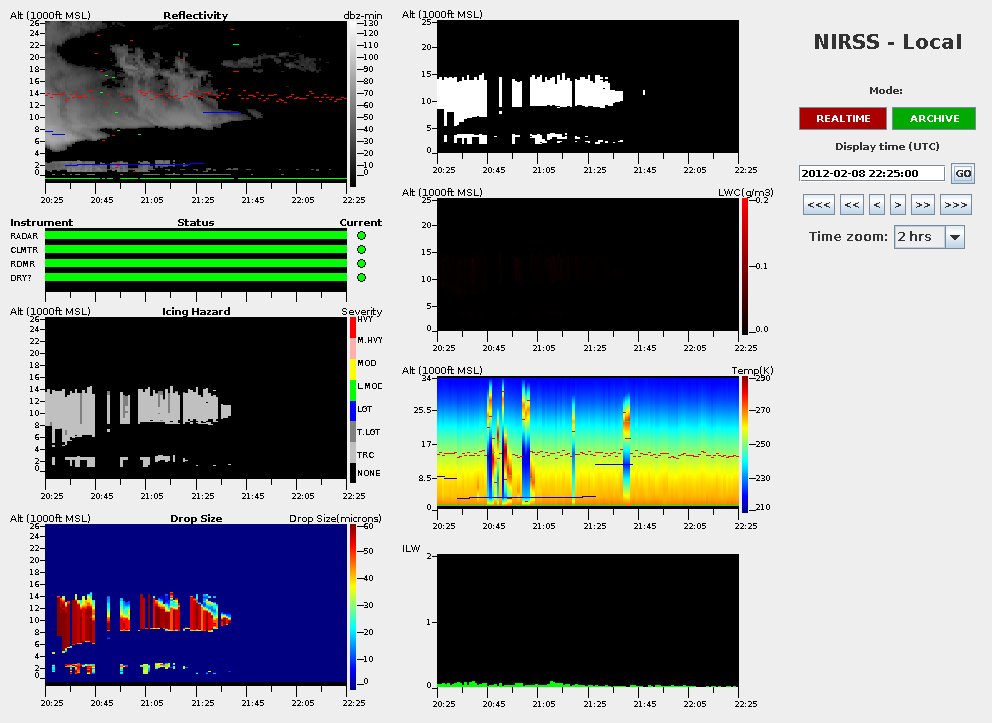Viewport: 992px width, 723px height.
Task: Switch to ARCHIVE mode
Action: [x=933, y=118]
